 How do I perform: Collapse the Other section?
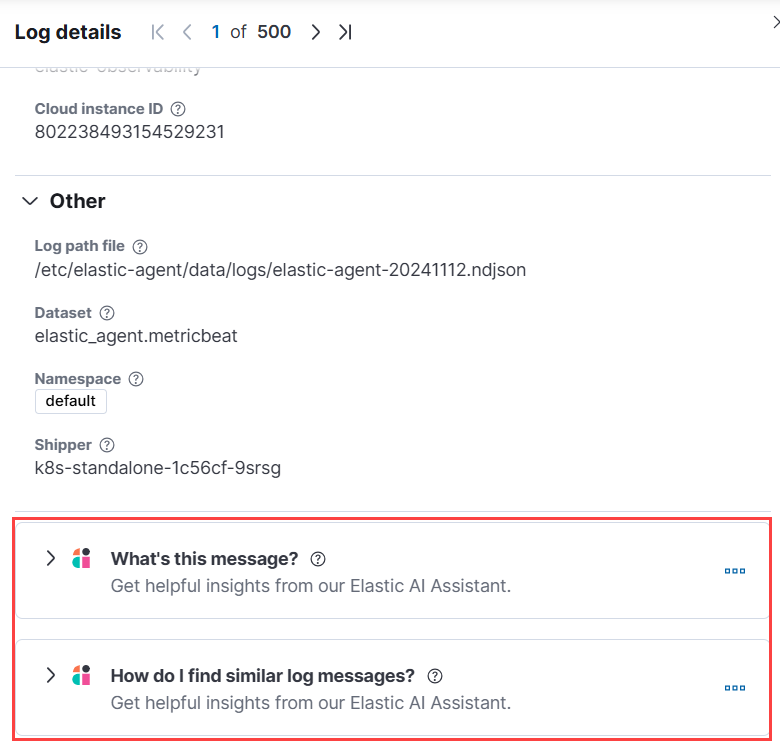[30, 201]
